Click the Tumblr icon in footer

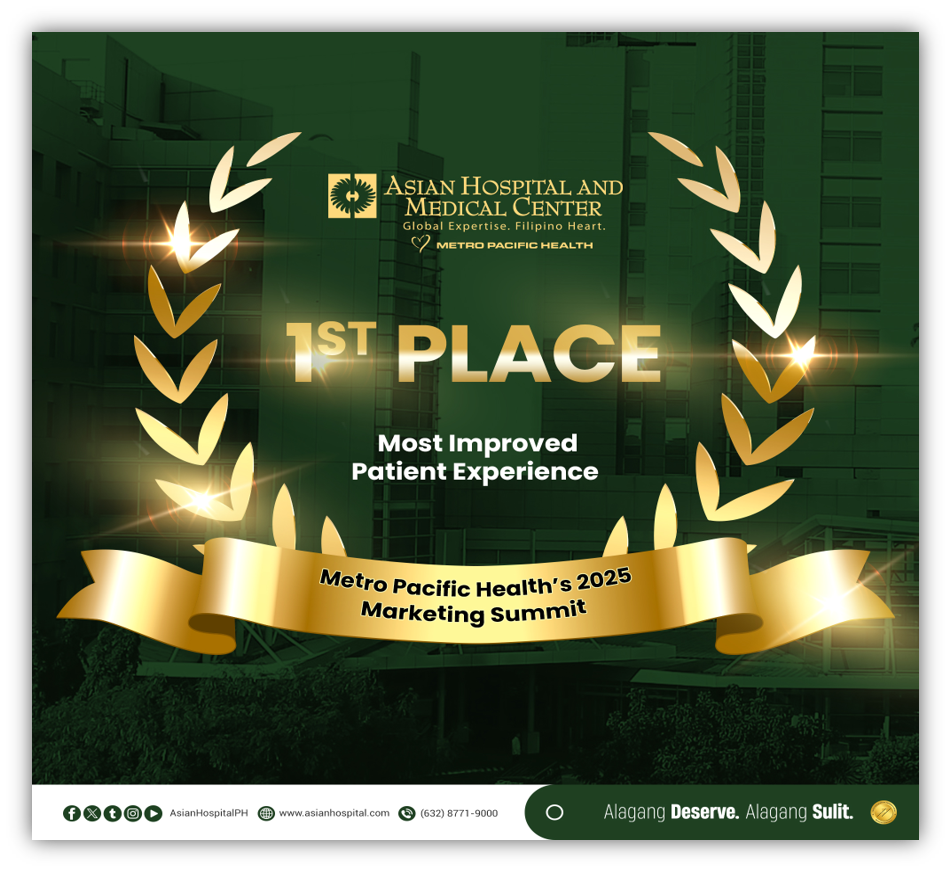click(x=113, y=813)
